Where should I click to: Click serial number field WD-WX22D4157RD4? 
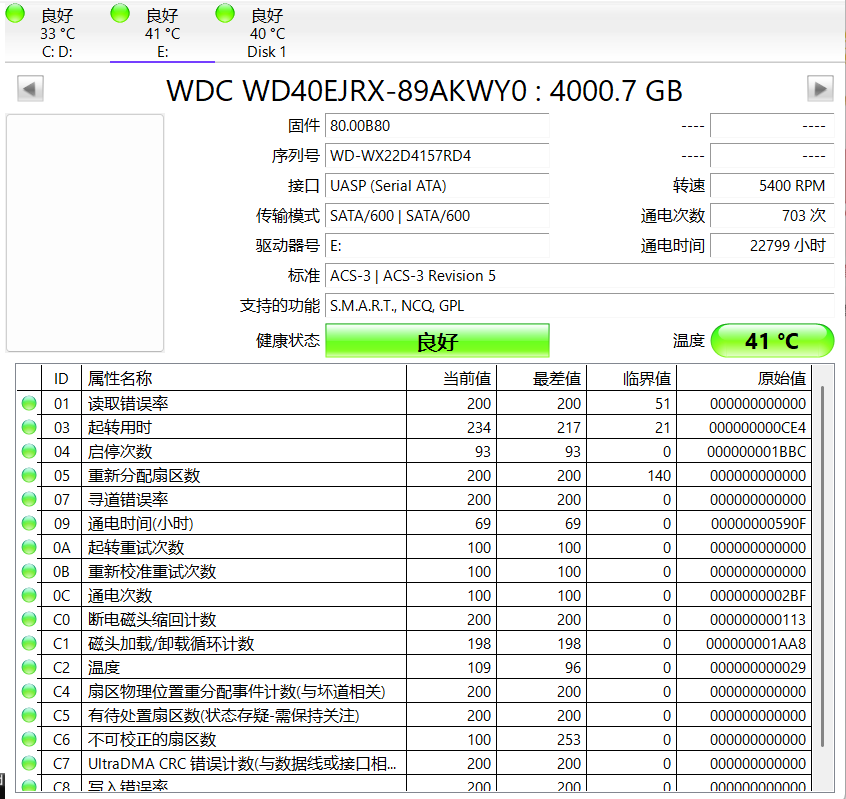[437, 156]
